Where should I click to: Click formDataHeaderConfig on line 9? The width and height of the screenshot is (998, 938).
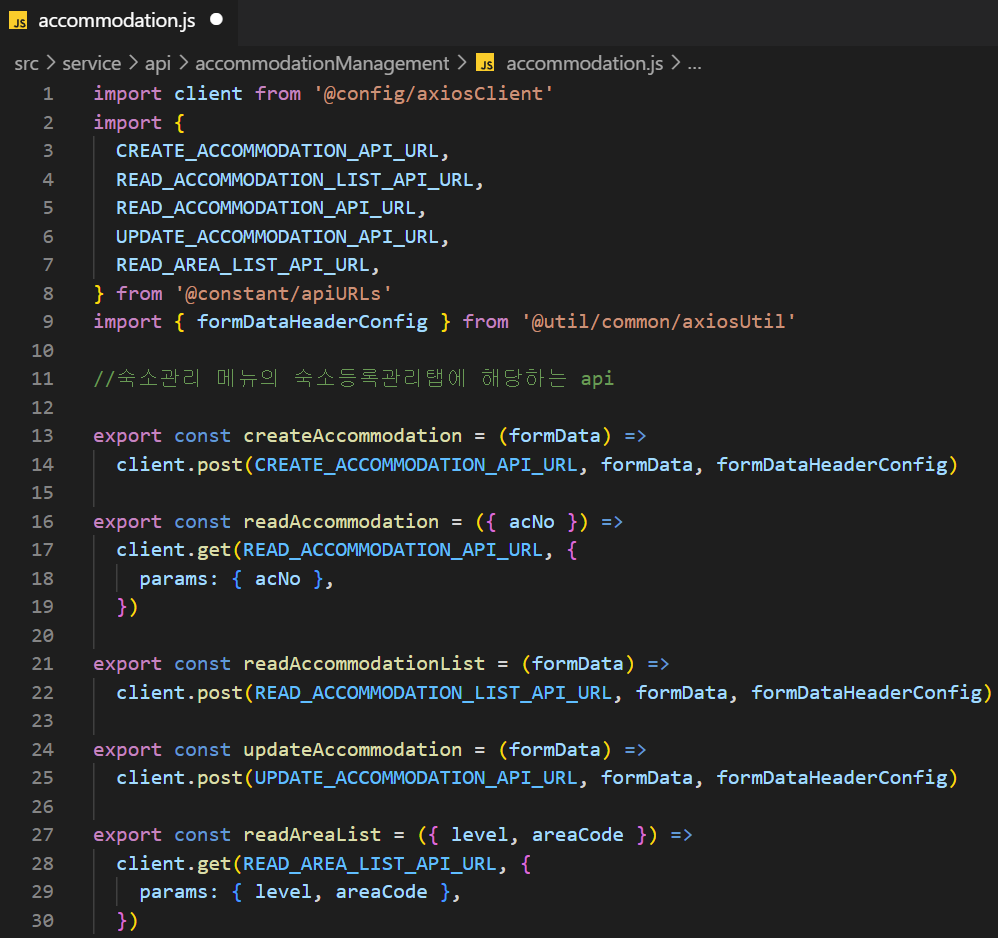coord(312,322)
